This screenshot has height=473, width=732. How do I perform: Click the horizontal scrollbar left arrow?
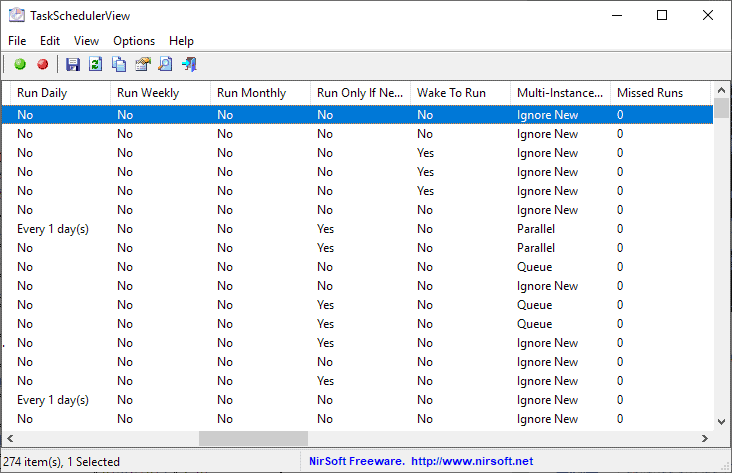pos(10,438)
